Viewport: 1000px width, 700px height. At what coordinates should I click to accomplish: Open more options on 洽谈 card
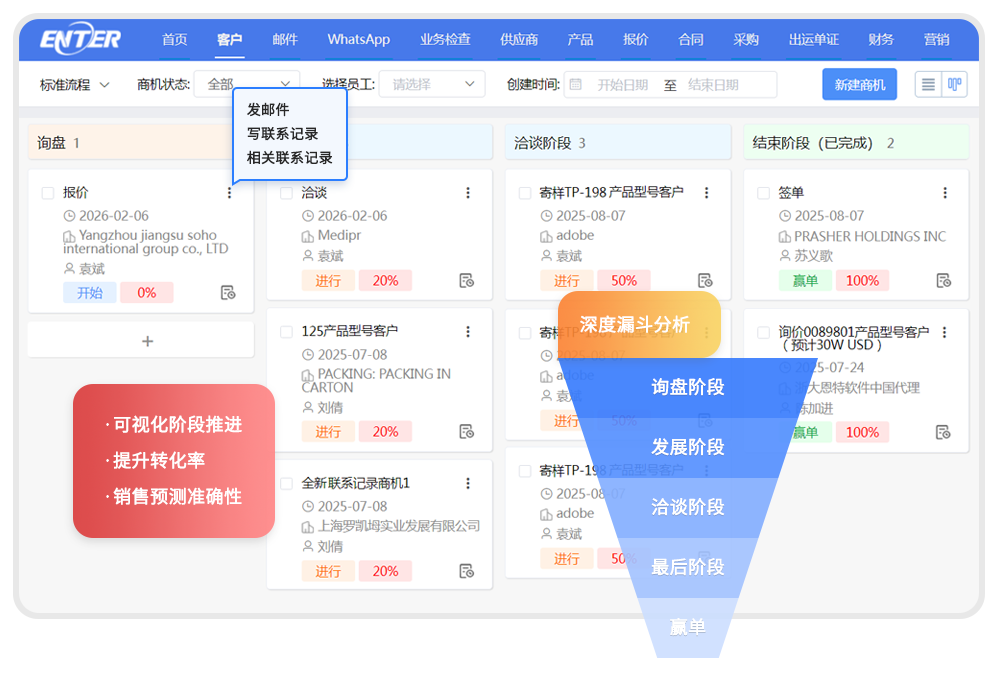pos(468,193)
